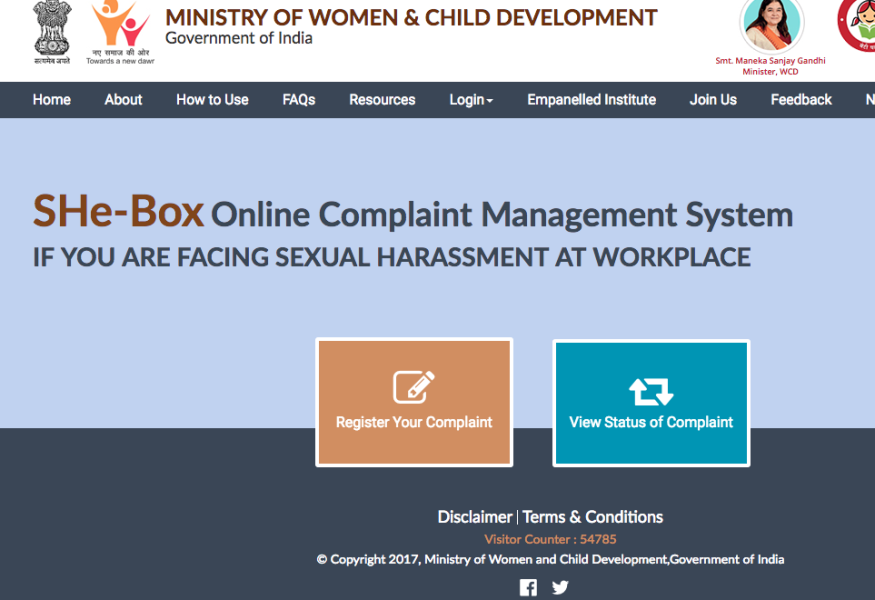The height and width of the screenshot is (600, 875).
Task: Select Join Us in the navigation bar
Action: pyautogui.click(x=713, y=100)
